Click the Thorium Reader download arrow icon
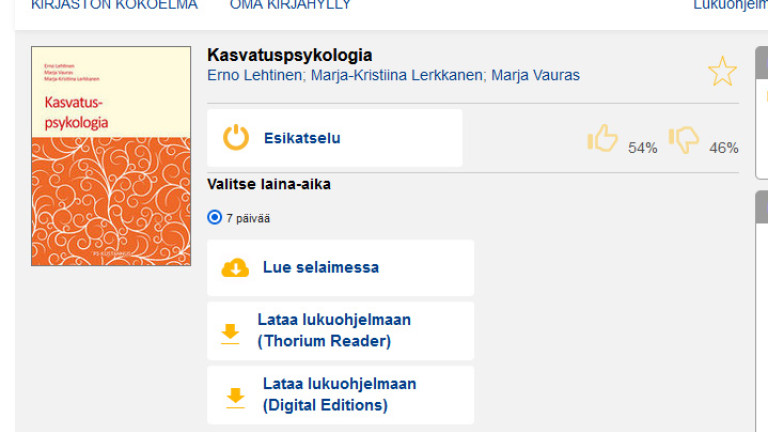Viewport: 768px width, 432px height. (x=231, y=332)
